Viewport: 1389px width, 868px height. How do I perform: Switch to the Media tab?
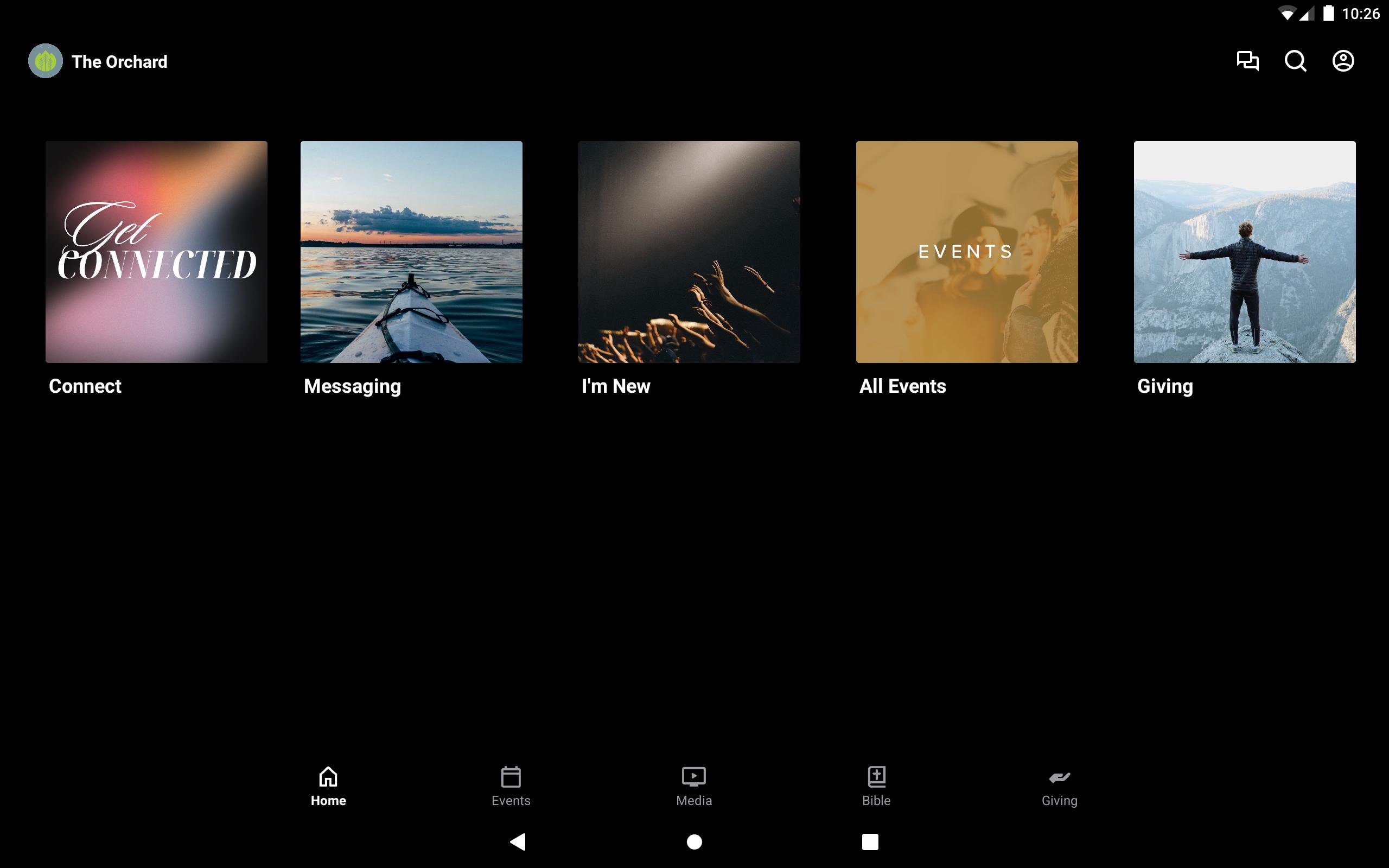coord(694,787)
